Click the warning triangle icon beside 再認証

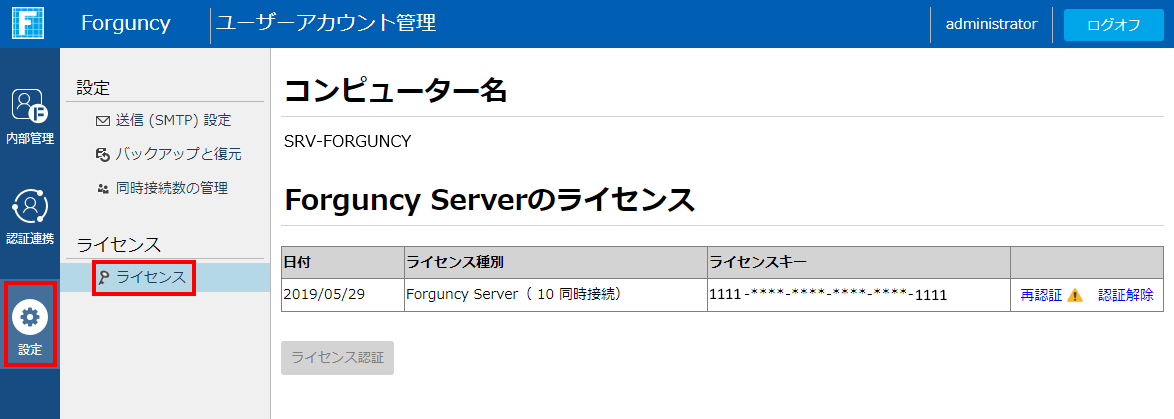pyautogui.click(x=1074, y=295)
